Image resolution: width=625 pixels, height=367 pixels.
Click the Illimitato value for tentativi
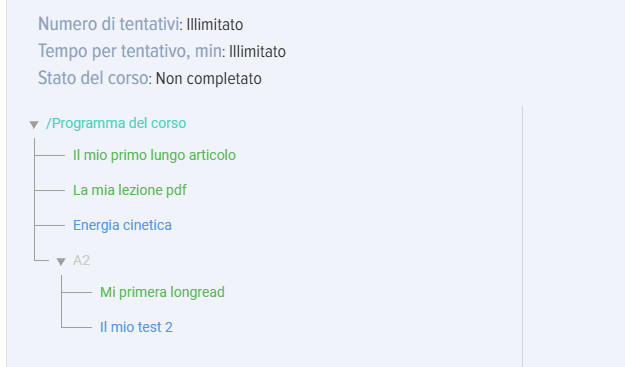[215, 25]
